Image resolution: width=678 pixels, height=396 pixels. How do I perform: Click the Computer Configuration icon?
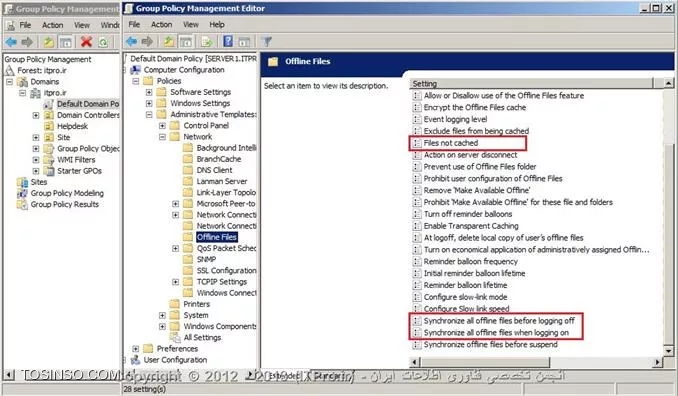pyautogui.click(x=136, y=70)
